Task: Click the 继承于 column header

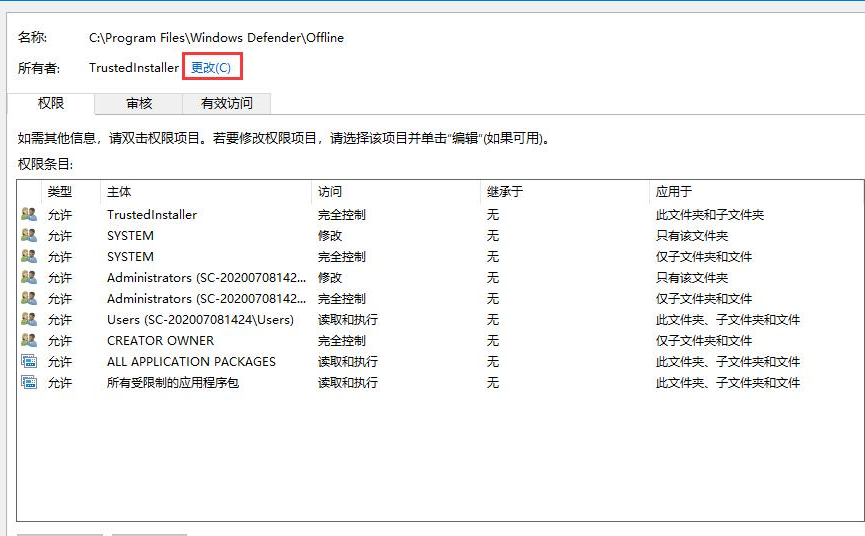Action: (x=504, y=192)
